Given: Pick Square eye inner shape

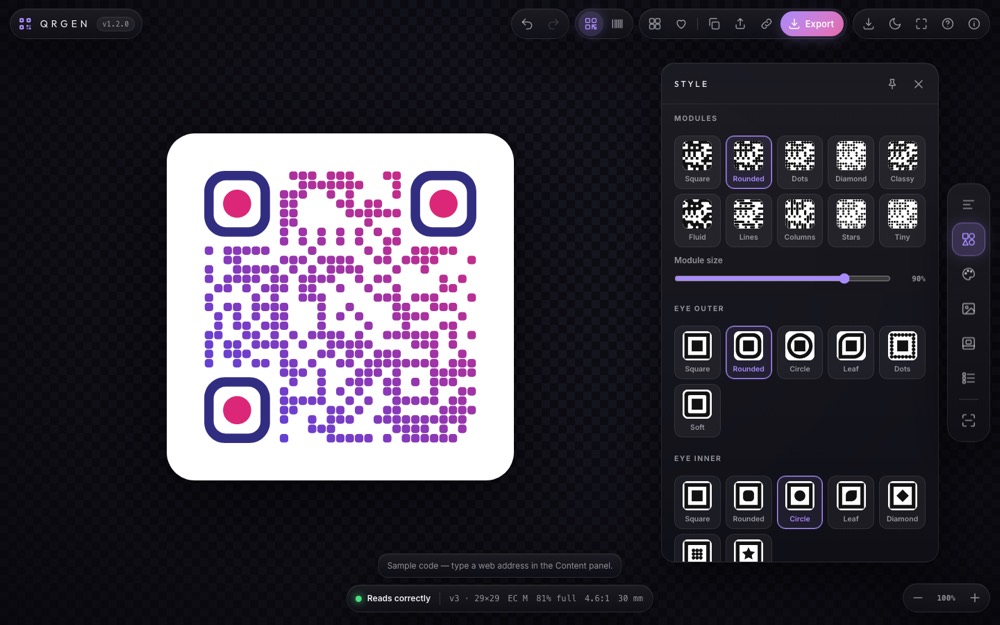Looking at the screenshot, I should pos(697,502).
